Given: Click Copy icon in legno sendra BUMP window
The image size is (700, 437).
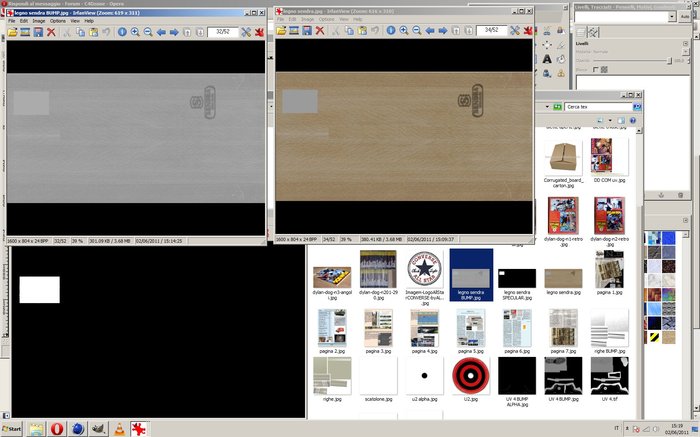Looking at the screenshot, I should click(x=80, y=32).
